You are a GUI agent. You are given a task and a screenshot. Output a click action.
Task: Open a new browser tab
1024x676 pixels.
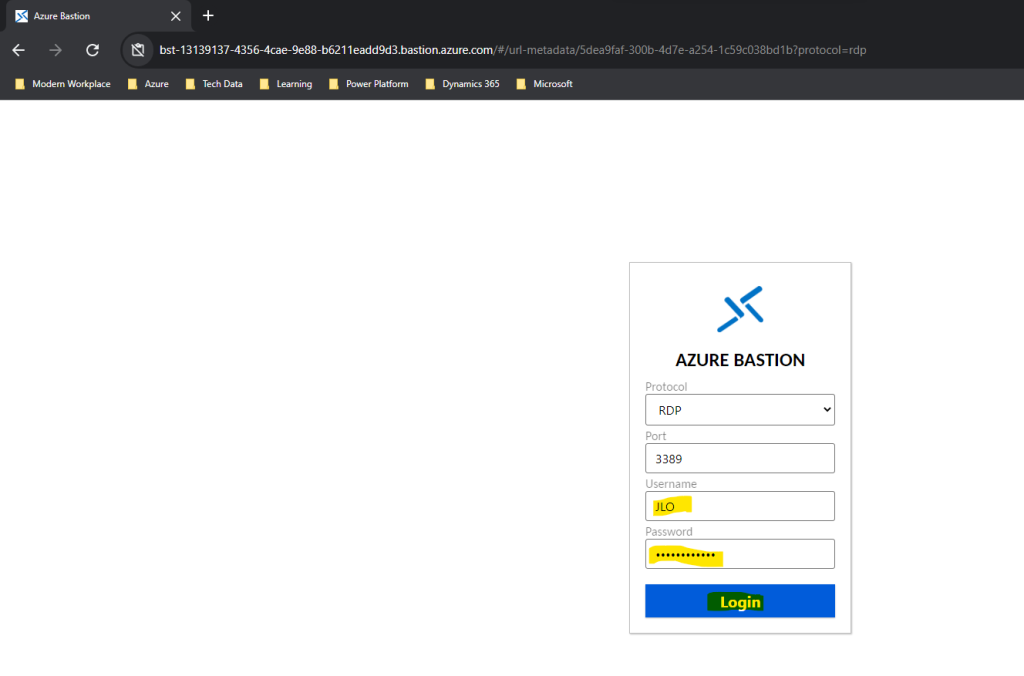[x=208, y=16]
